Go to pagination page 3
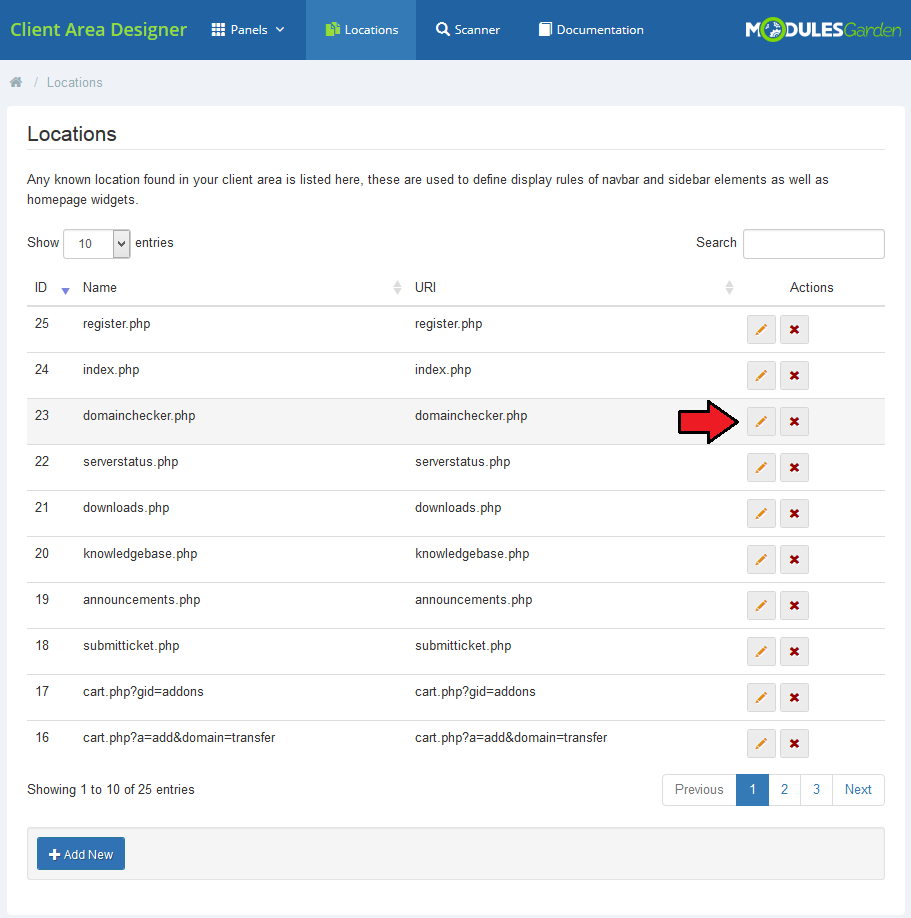Image resolution: width=911 pixels, height=918 pixels. coord(816,790)
